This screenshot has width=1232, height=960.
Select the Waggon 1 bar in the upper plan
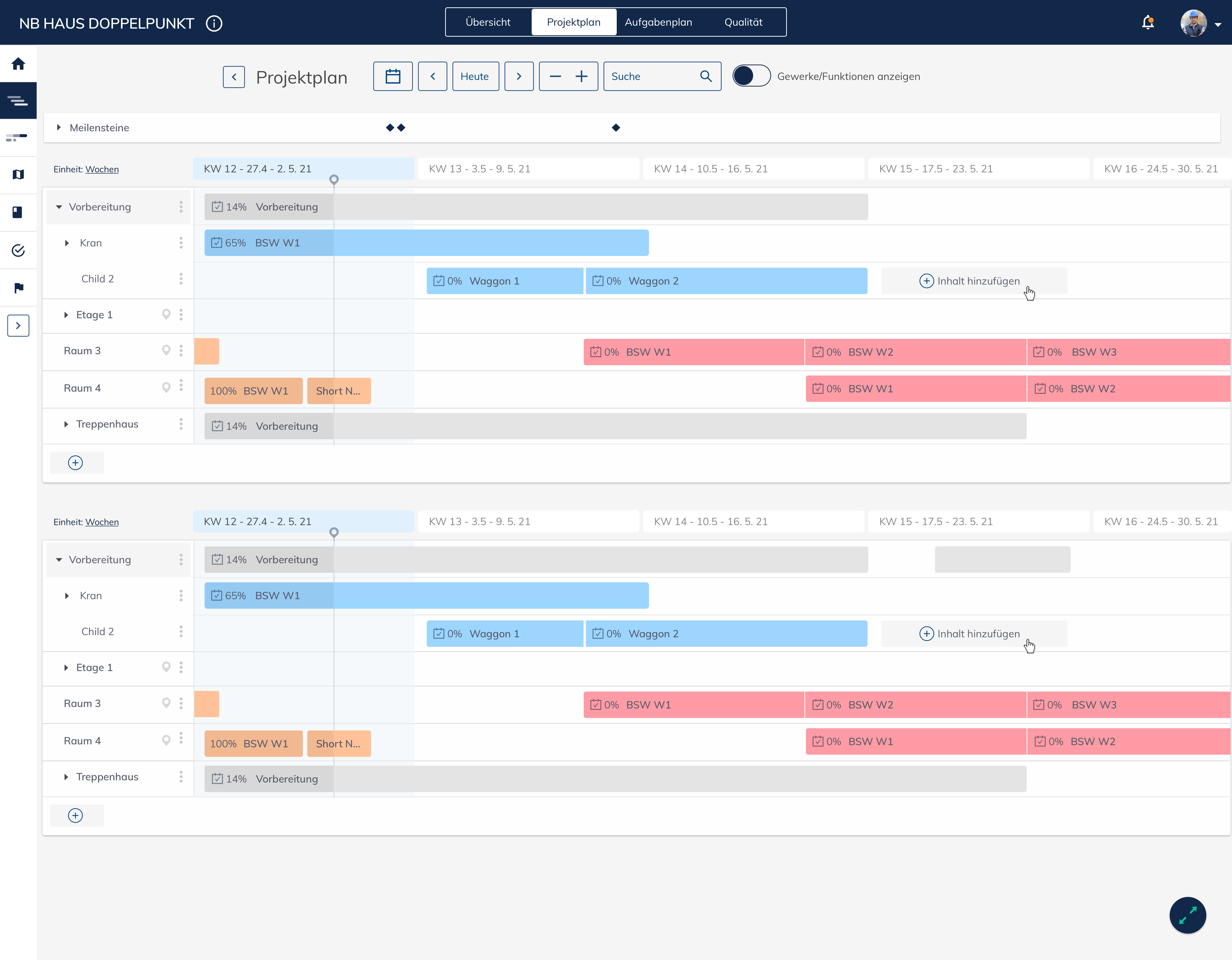pos(505,281)
